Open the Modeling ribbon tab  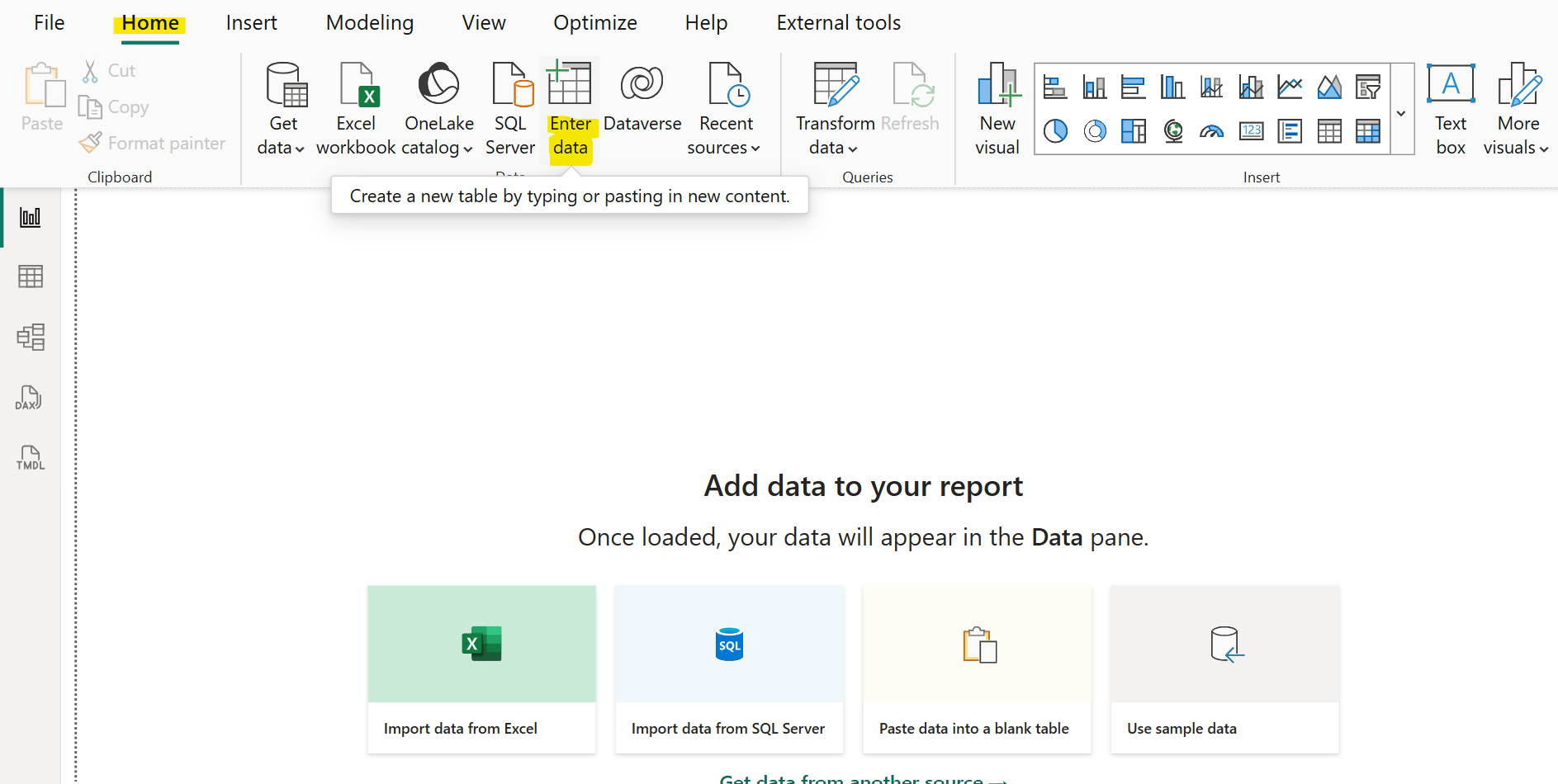[369, 23]
